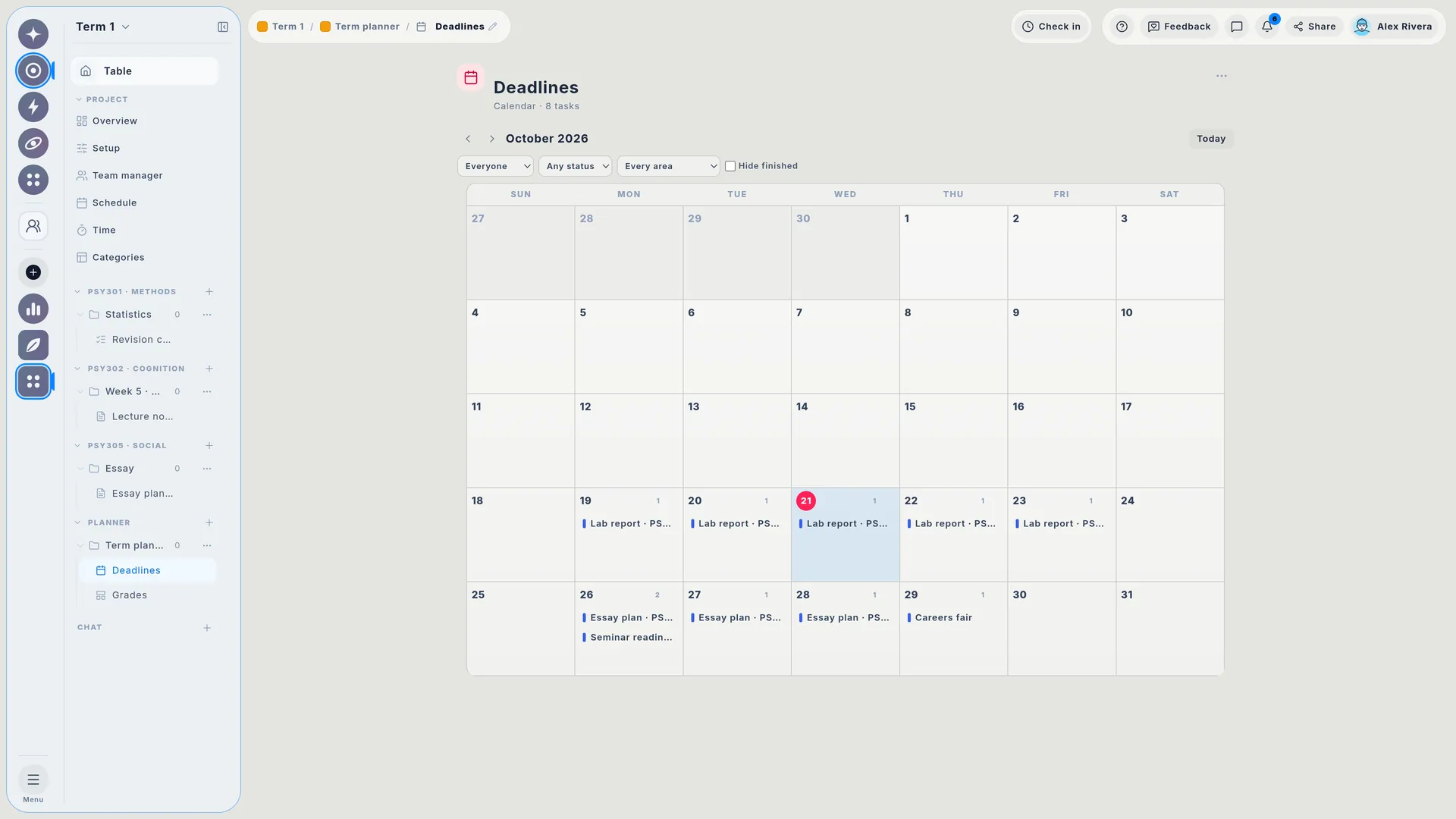
Task: Open Careers fair task on the 29th
Action: (953, 618)
